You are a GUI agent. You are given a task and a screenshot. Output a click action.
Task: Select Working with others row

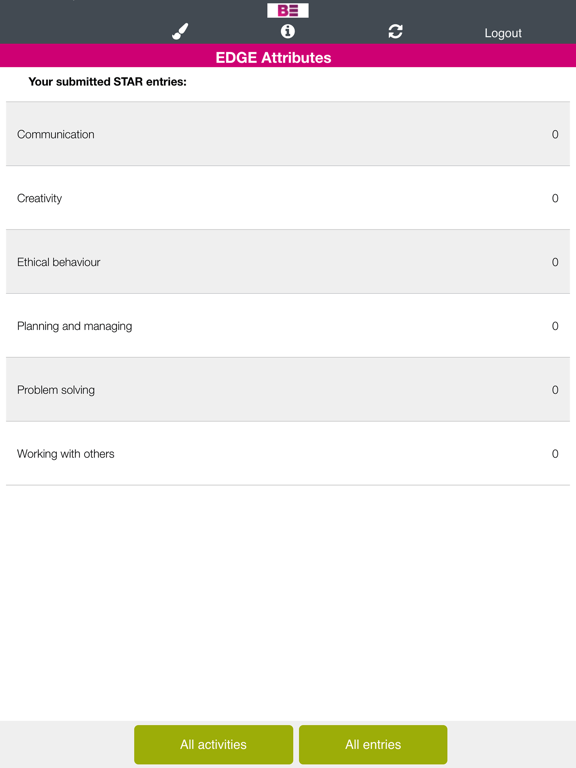pyautogui.click(x=288, y=454)
